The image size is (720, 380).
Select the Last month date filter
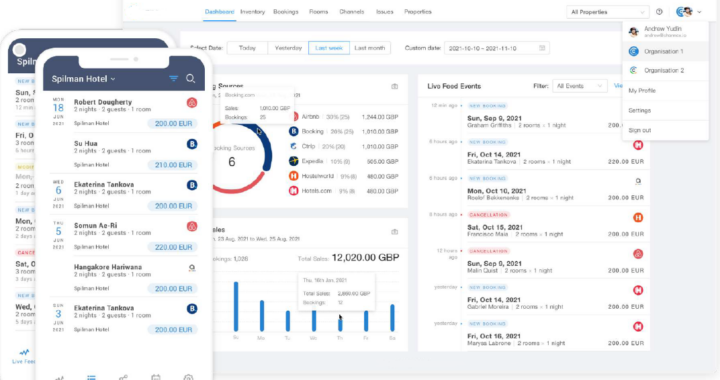click(x=370, y=48)
